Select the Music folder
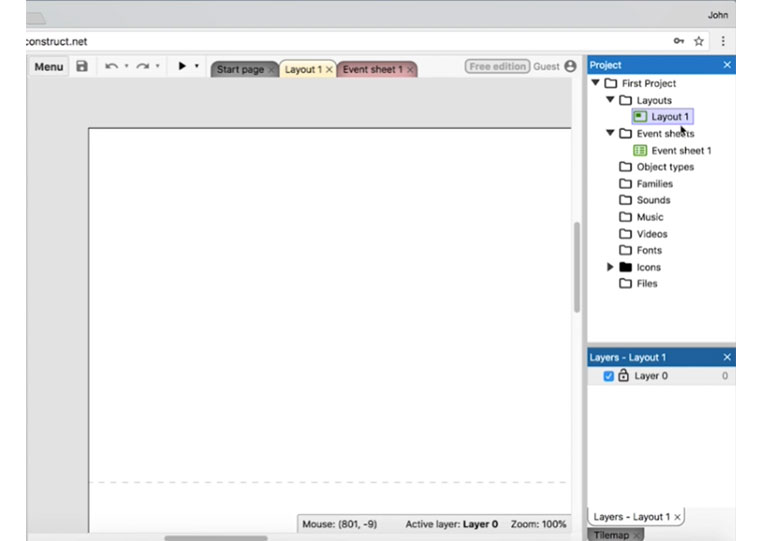 [x=650, y=217]
